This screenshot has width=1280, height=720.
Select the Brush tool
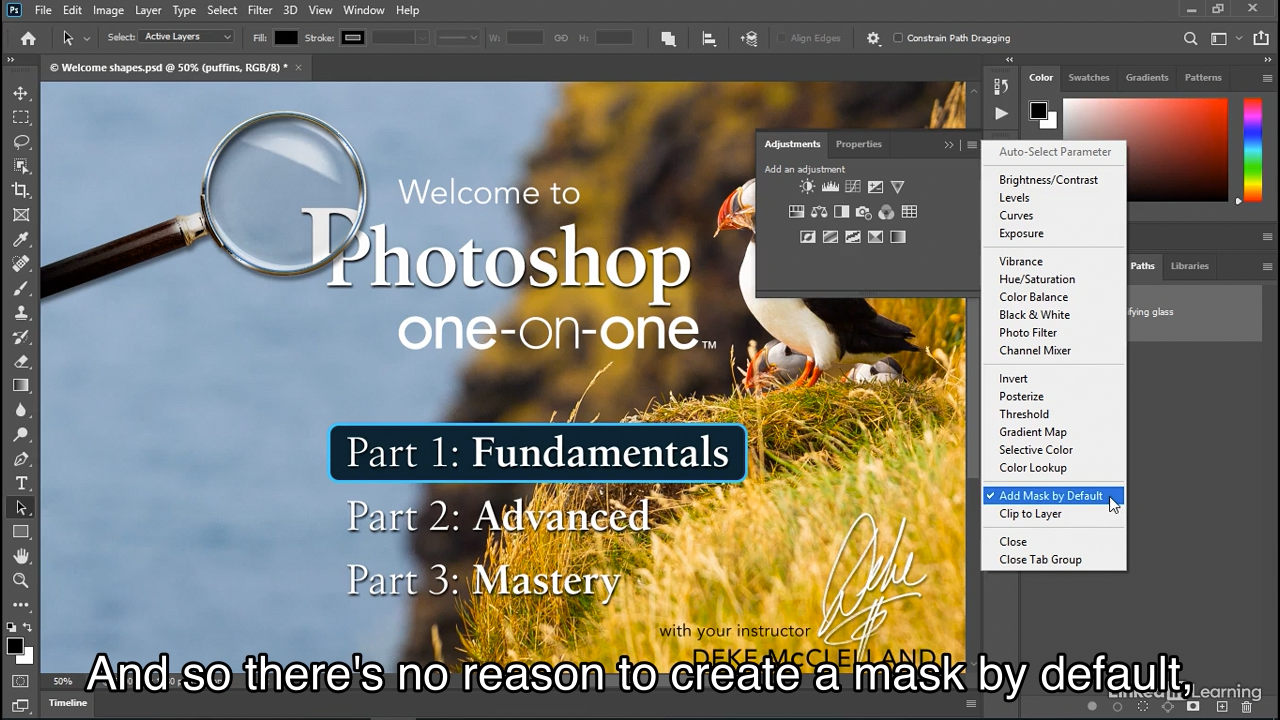(x=21, y=288)
